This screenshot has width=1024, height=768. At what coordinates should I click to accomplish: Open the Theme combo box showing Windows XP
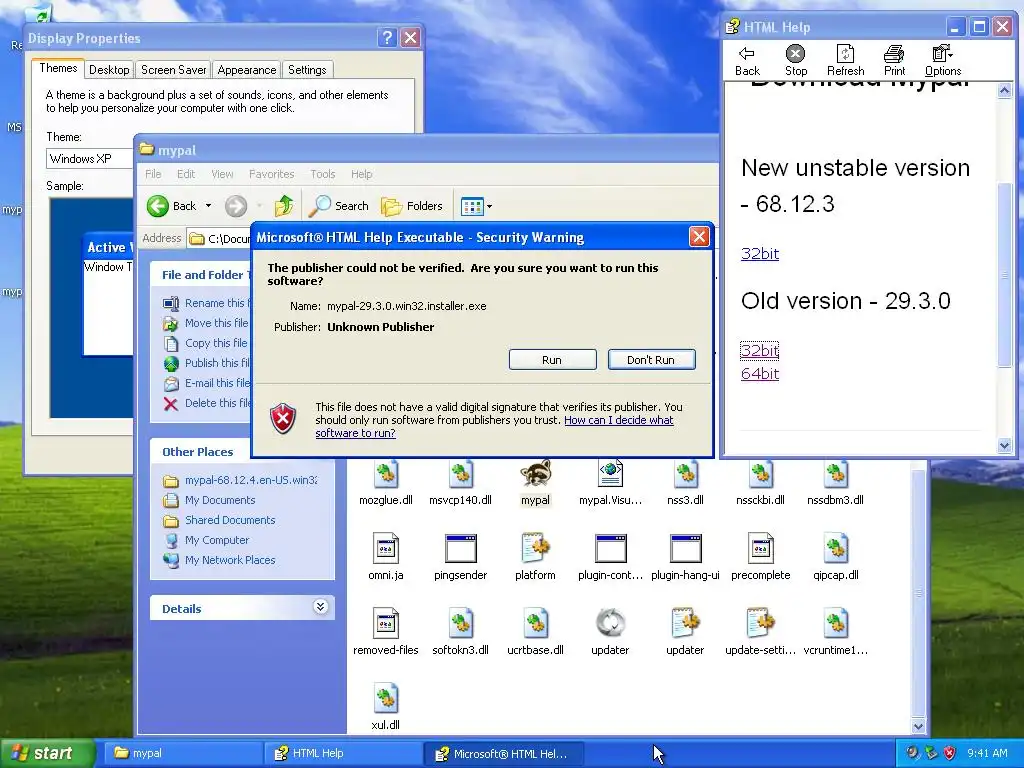pyautogui.click(x=90, y=159)
